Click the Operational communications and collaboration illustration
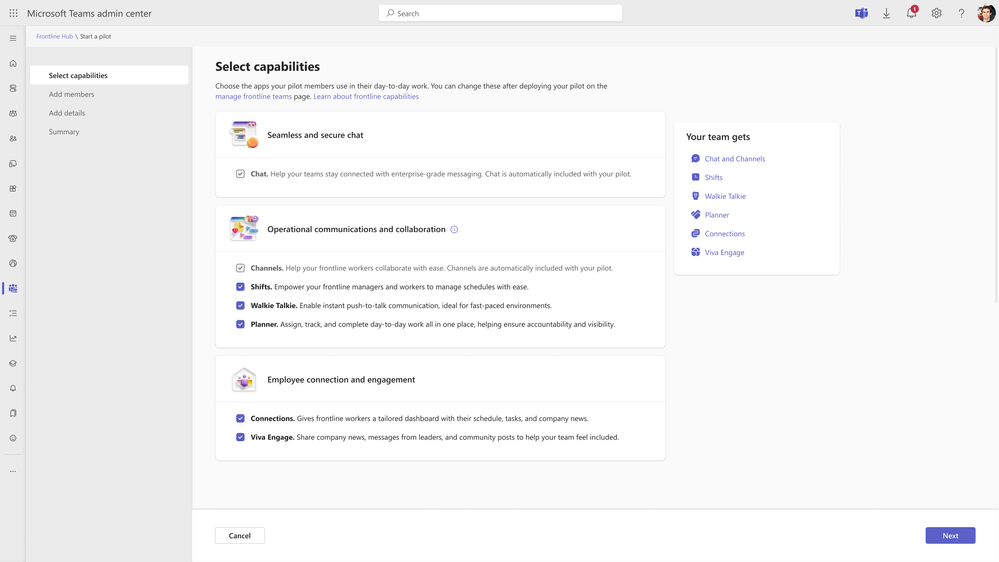Image resolution: width=999 pixels, height=562 pixels. click(244, 229)
